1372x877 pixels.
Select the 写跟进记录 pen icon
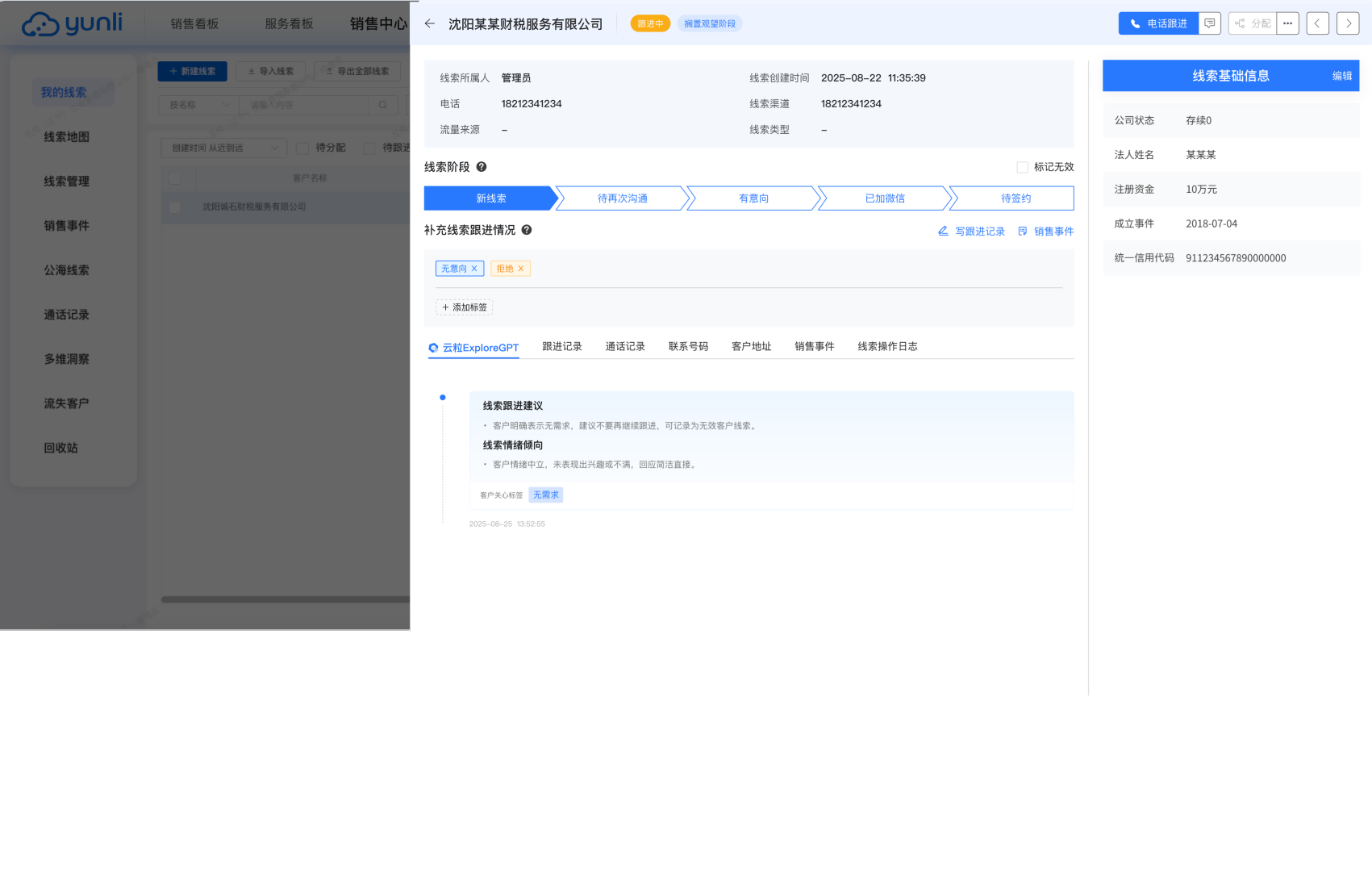[x=943, y=231]
